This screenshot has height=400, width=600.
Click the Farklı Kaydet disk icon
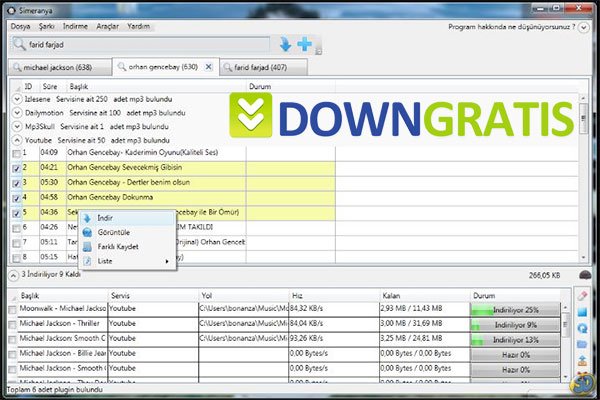(x=87, y=247)
